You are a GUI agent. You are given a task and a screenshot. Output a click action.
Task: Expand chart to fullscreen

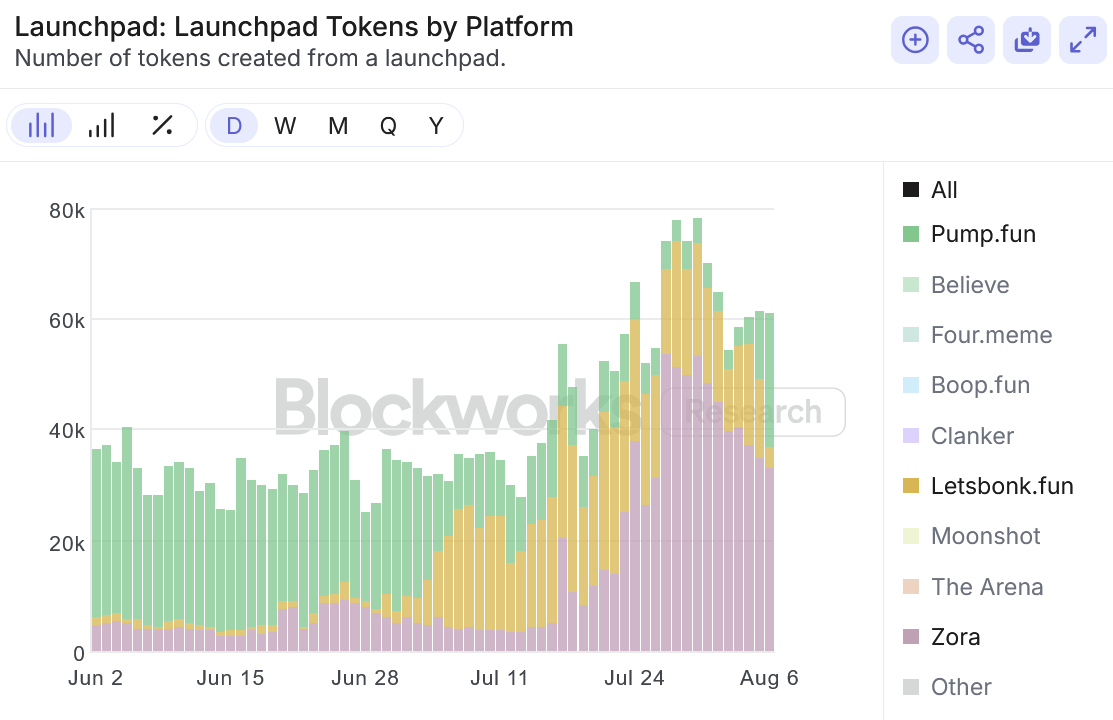1083,40
